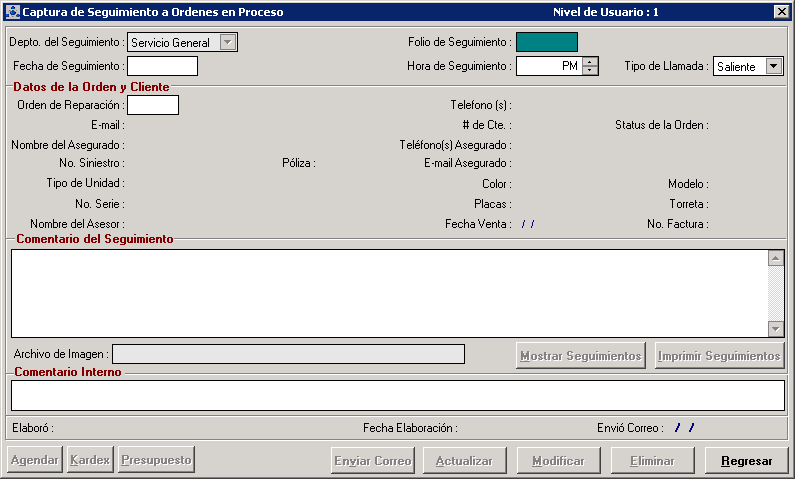798x482 pixels.
Task: Click the Hora de Seguimiento time field
Action: (x=548, y=66)
